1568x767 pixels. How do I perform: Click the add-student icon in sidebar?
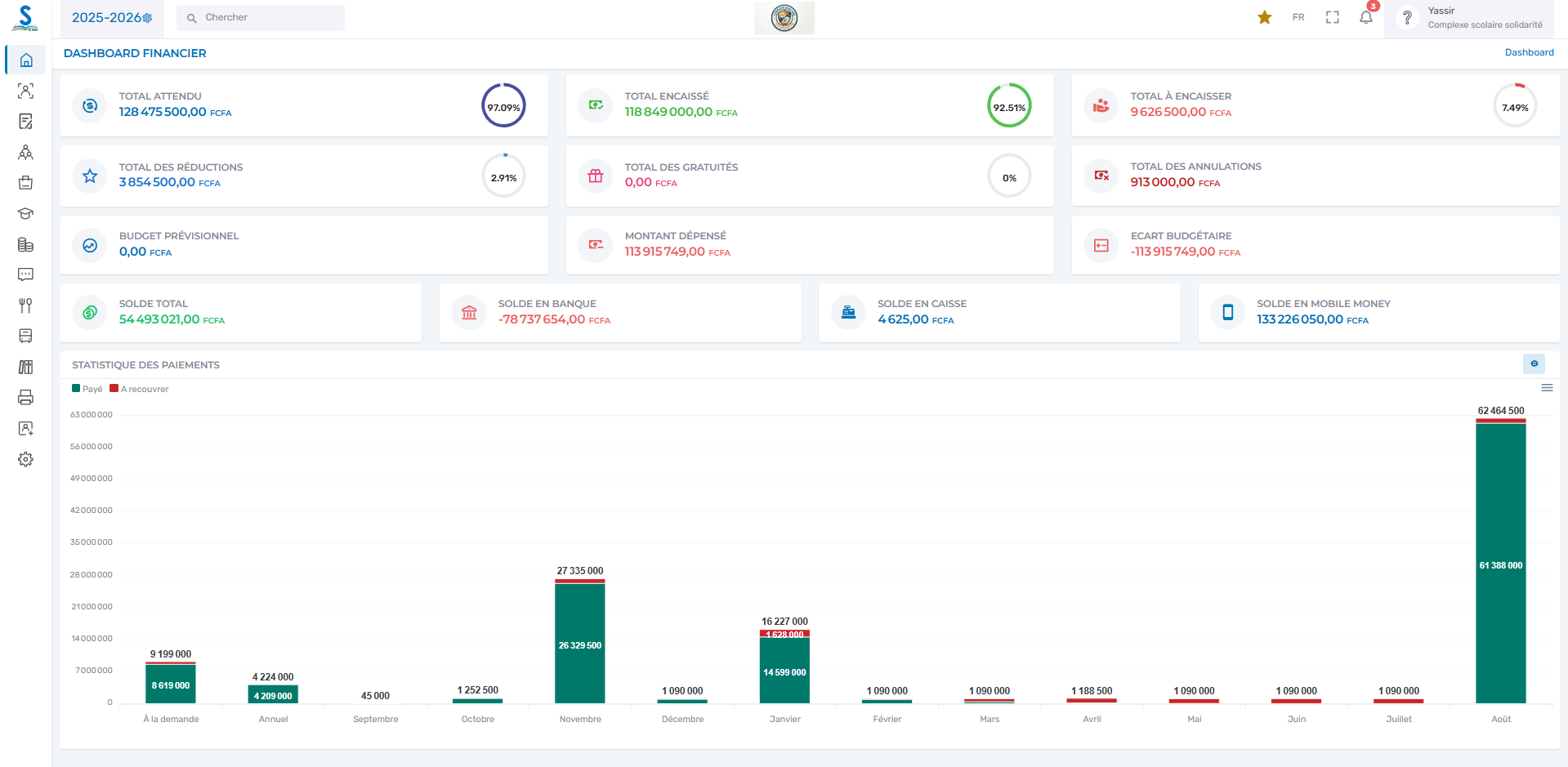[x=25, y=428]
